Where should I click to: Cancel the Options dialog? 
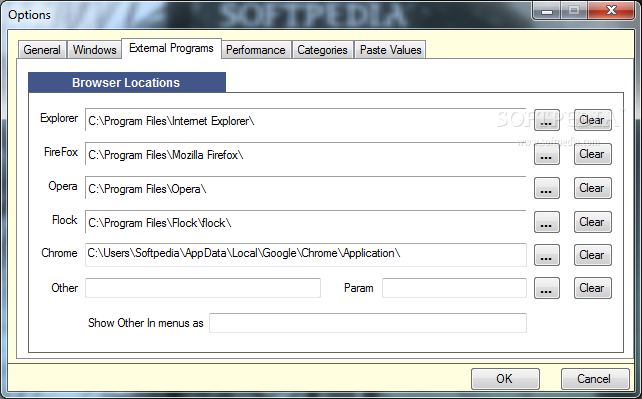point(595,379)
